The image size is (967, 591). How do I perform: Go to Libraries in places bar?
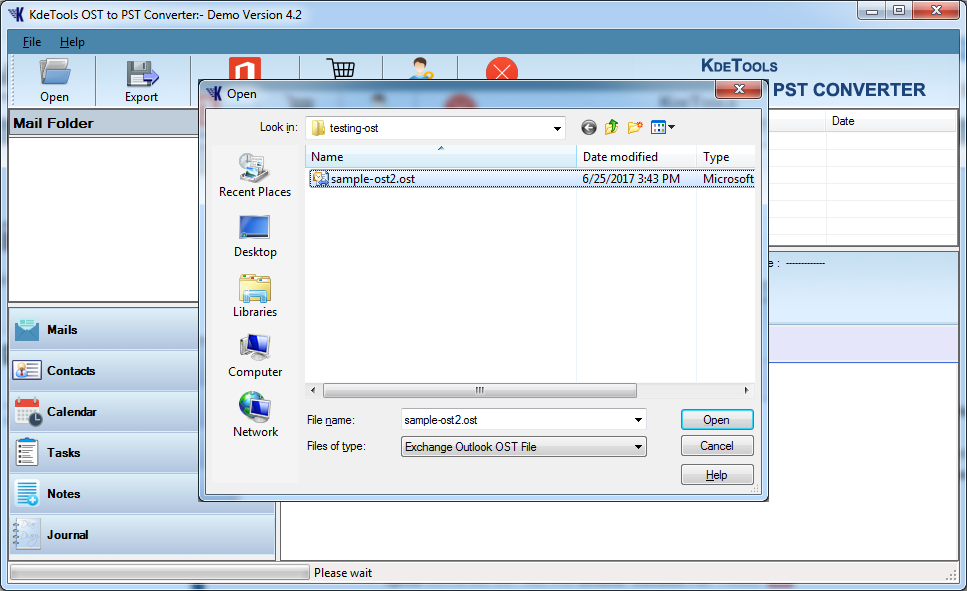click(255, 296)
